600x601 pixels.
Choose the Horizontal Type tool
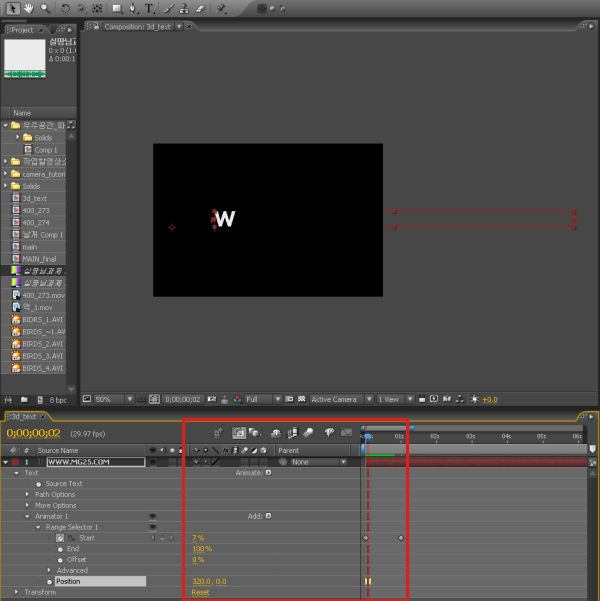[x=149, y=8]
